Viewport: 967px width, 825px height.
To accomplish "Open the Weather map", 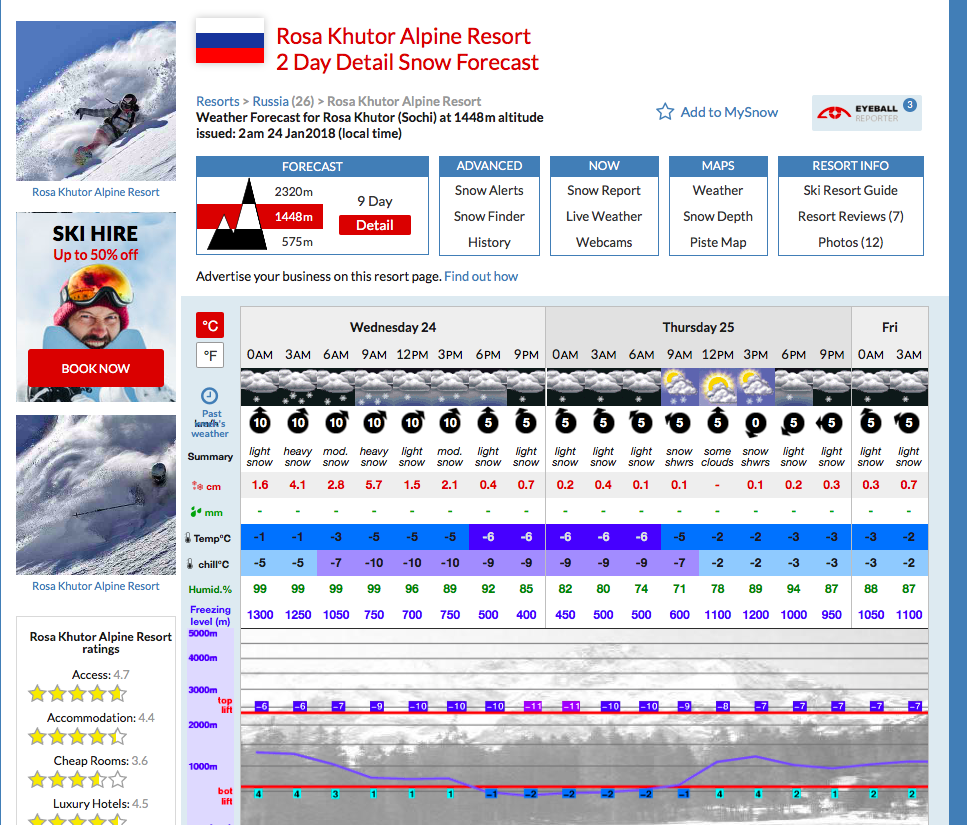I will click(718, 191).
